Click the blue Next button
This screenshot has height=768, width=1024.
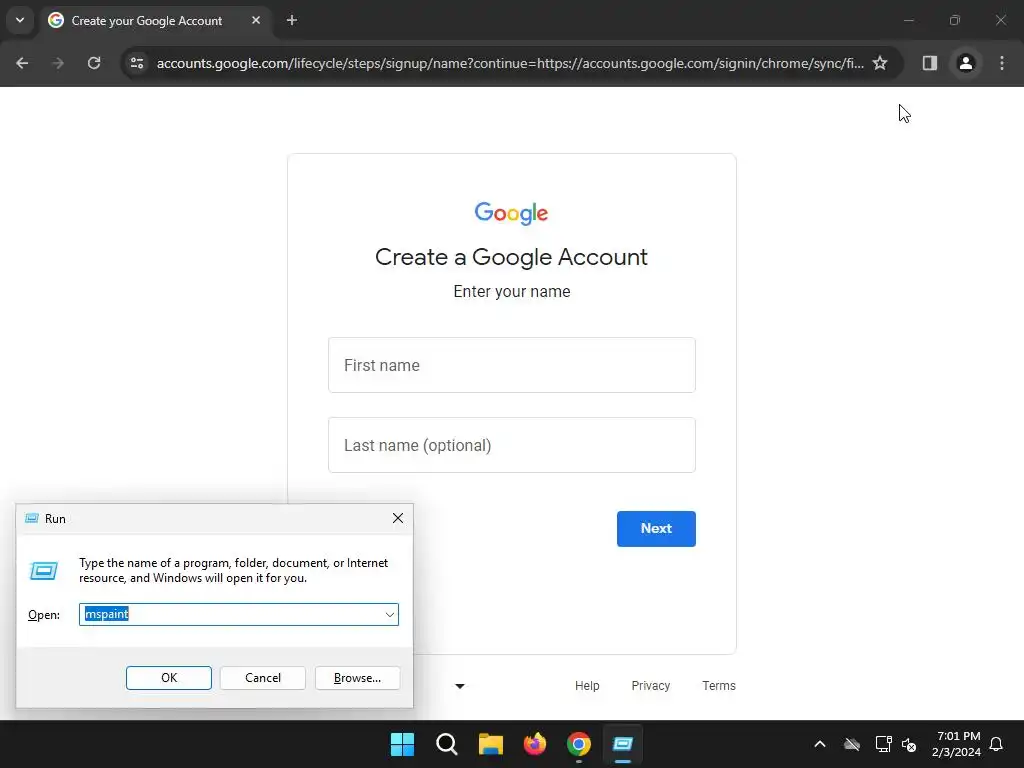tap(656, 528)
